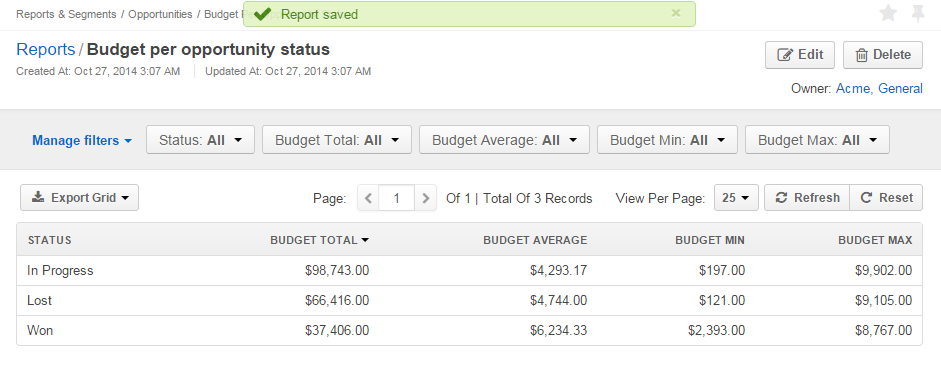941x367 pixels.
Task: Expand the Budget Min filter
Action: pos(667,140)
